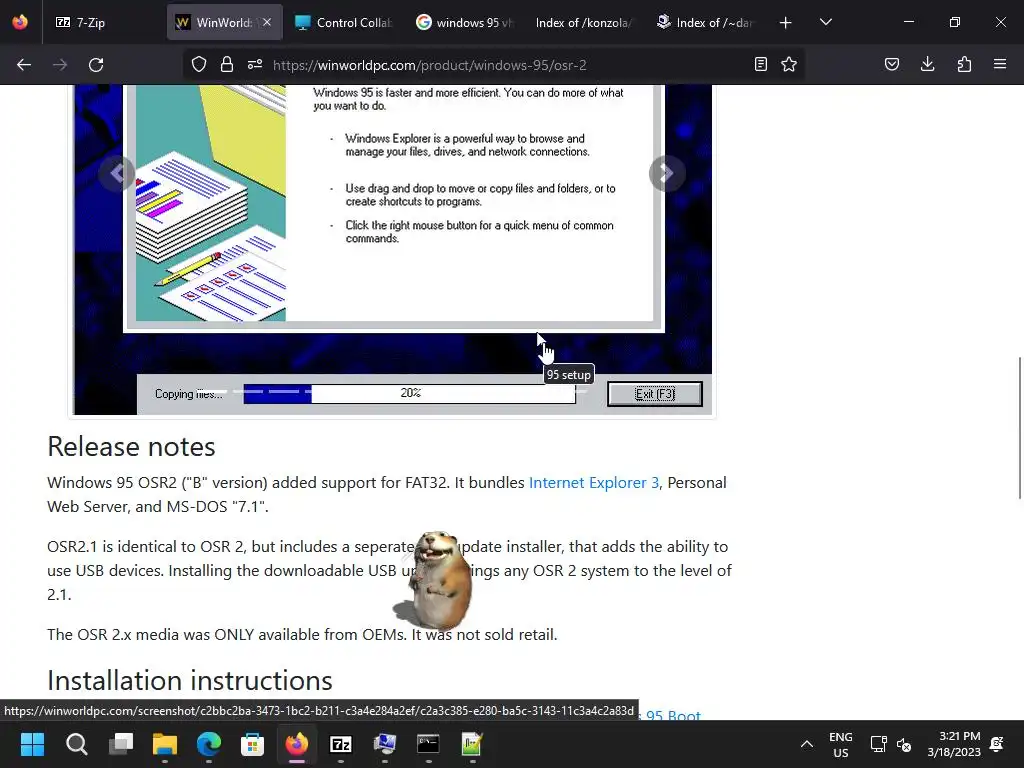Viewport: 1024px width, 768px height.
Task: Open the computer monitor app on taskbar
Action: [x=385, y=744]
